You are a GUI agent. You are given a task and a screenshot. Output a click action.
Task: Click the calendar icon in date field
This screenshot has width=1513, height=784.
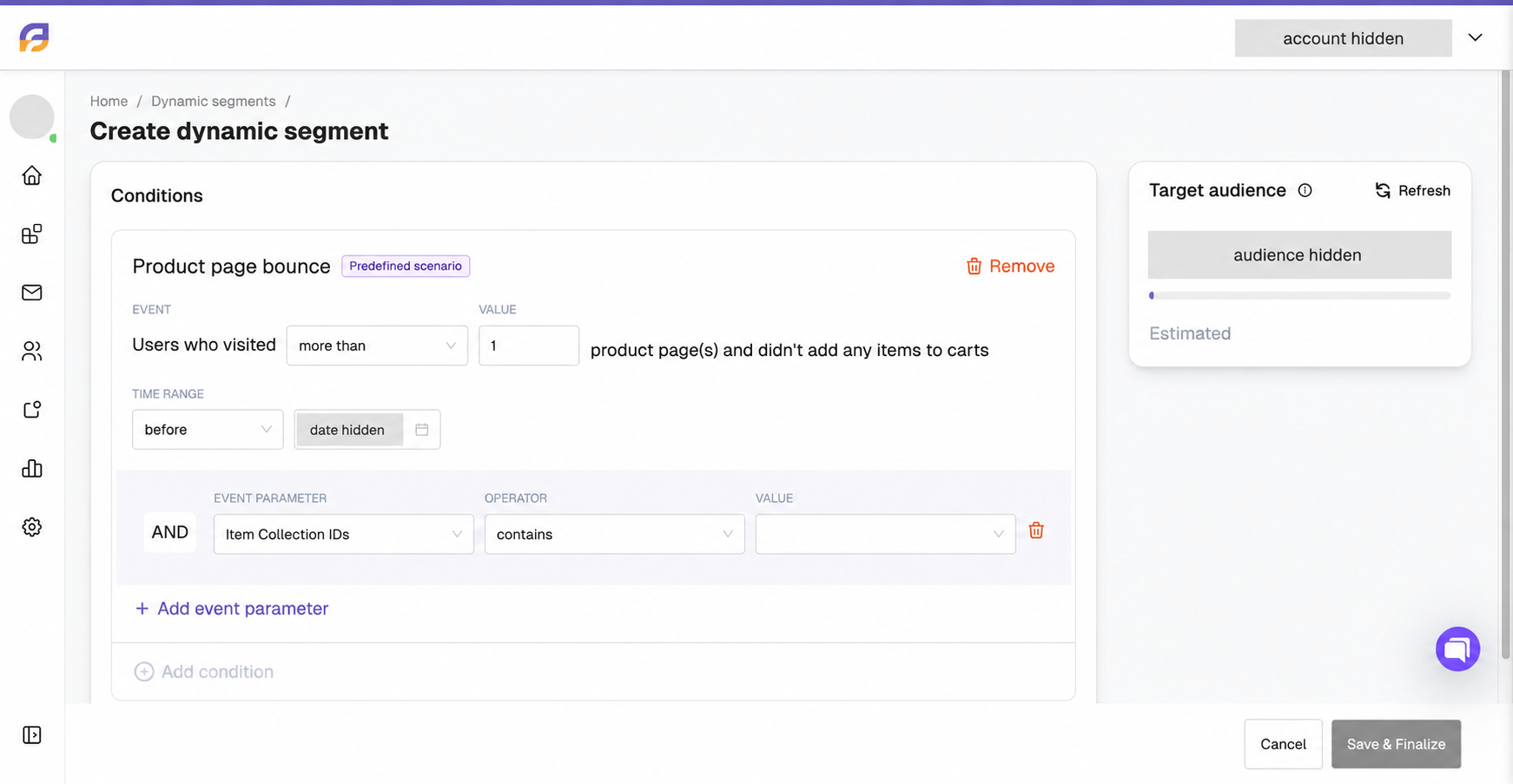tap(422, 430)
